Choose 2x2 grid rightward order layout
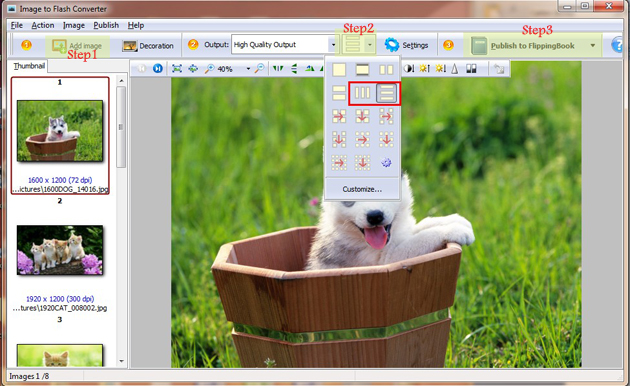The image size is (630, 386). (339, 116)
